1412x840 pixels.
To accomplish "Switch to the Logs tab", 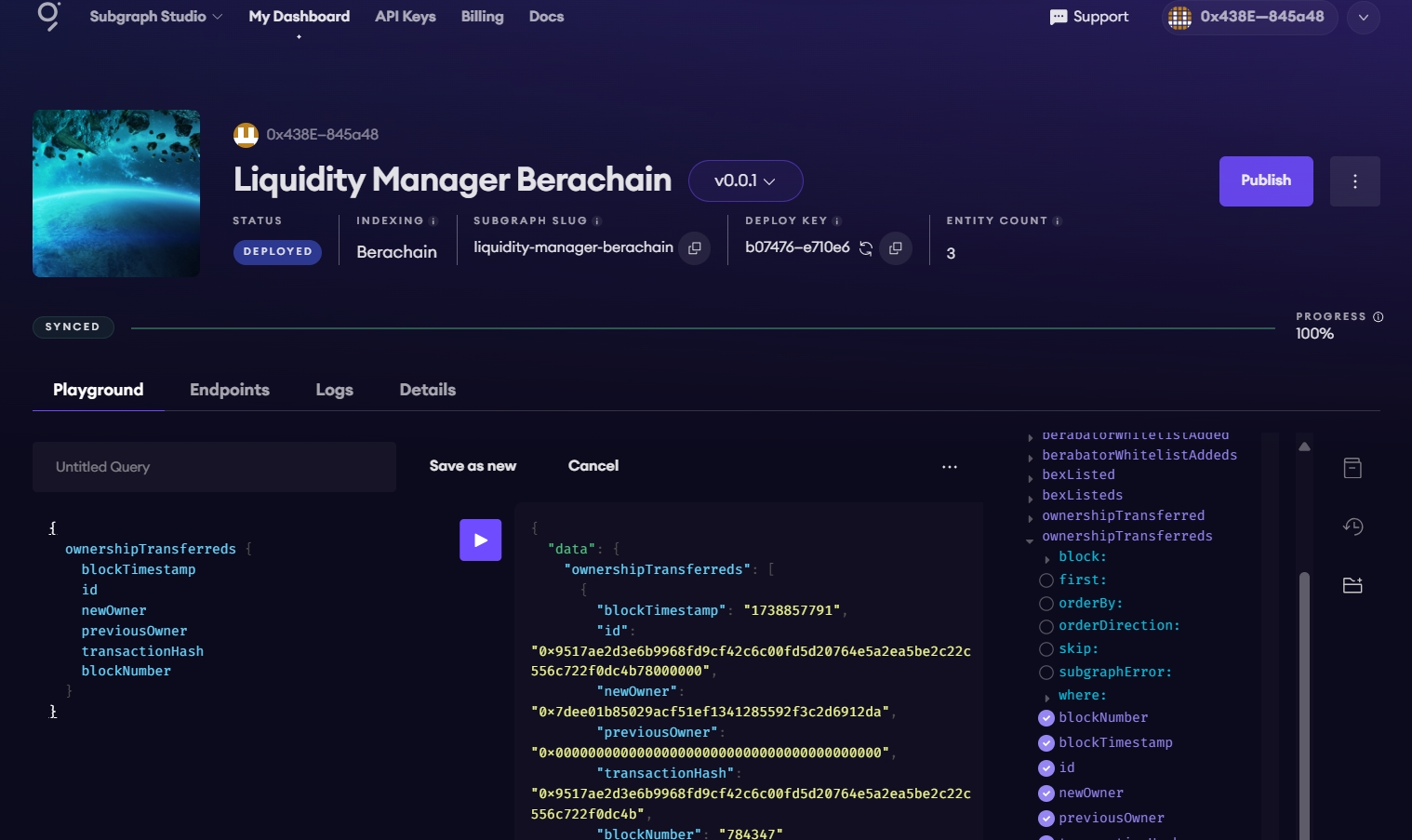I will point(334,390).
